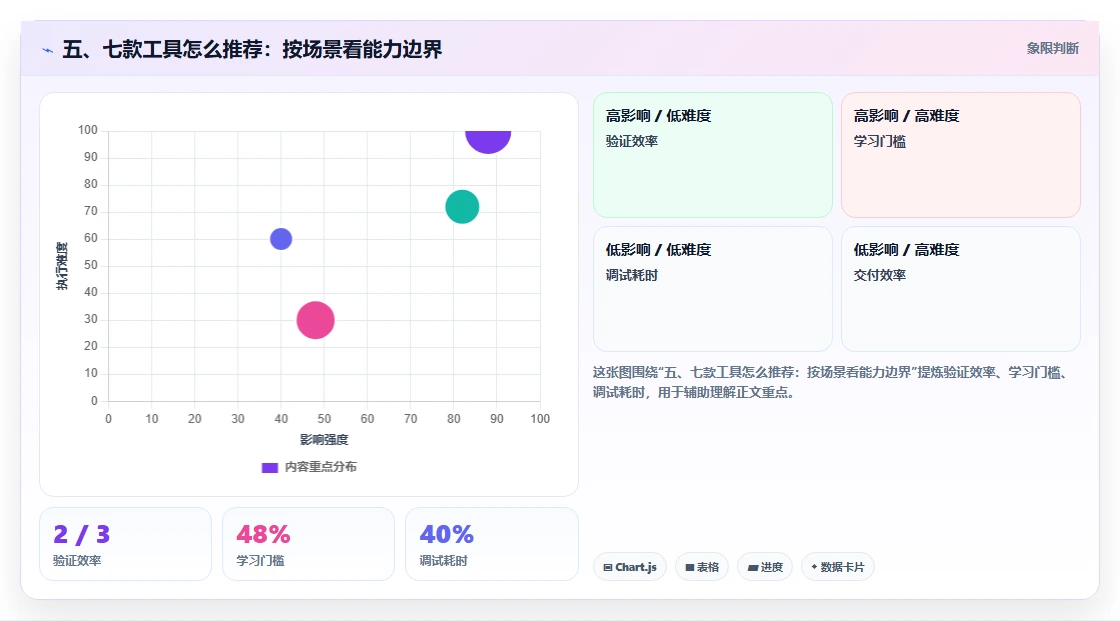Open the 低影响 / 高难度 quadrant card
Viewport: 1120px width, 621px height.
(x=961, y=289)
